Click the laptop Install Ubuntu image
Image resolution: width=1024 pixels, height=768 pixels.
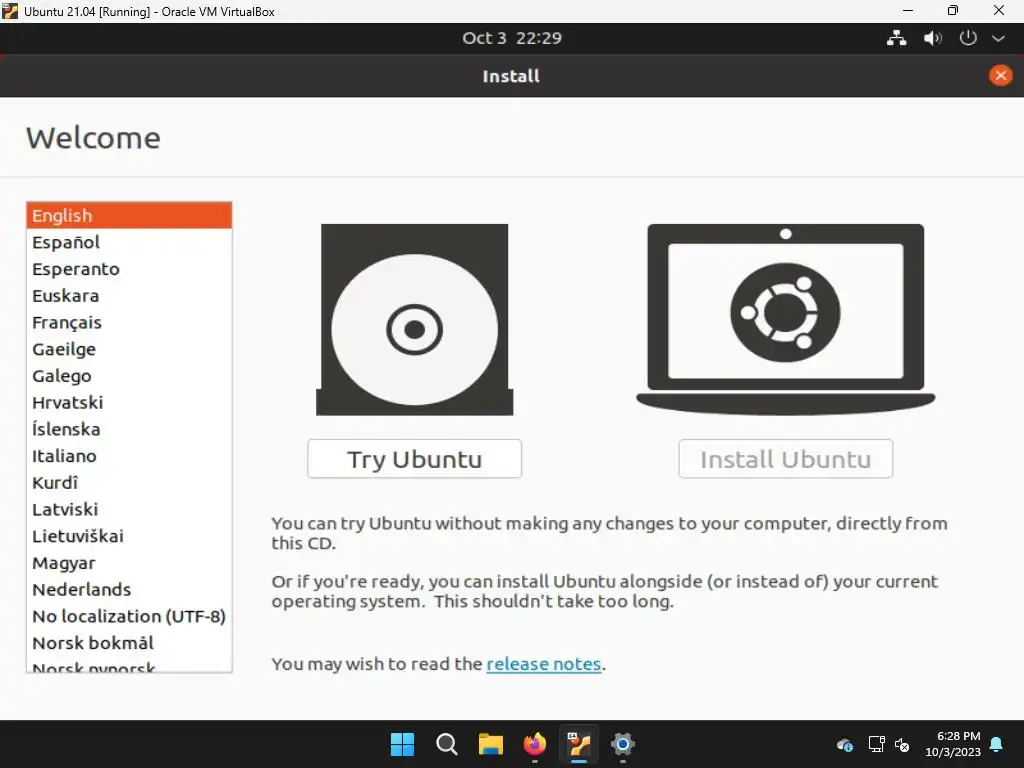click(x=786, y=319)
